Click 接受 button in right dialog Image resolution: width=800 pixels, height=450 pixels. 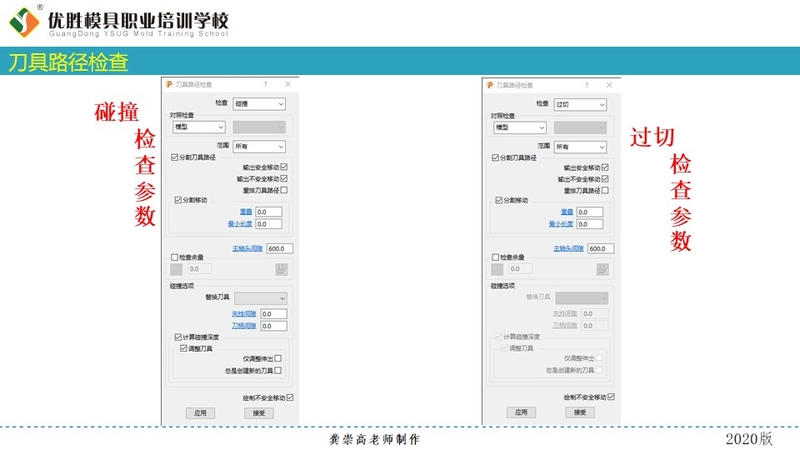coord(579,412)
